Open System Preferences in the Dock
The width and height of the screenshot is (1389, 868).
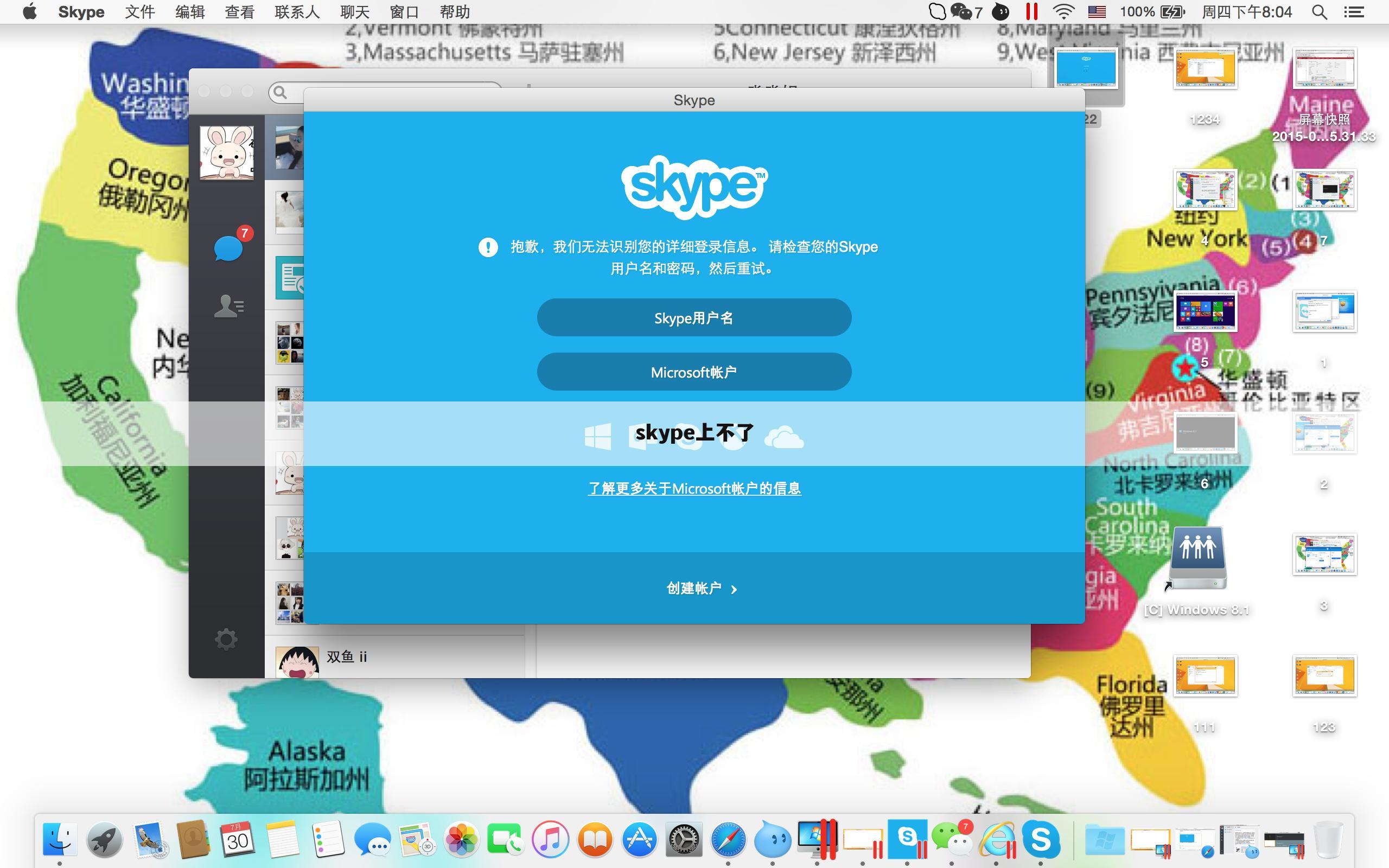coord(684,839)
